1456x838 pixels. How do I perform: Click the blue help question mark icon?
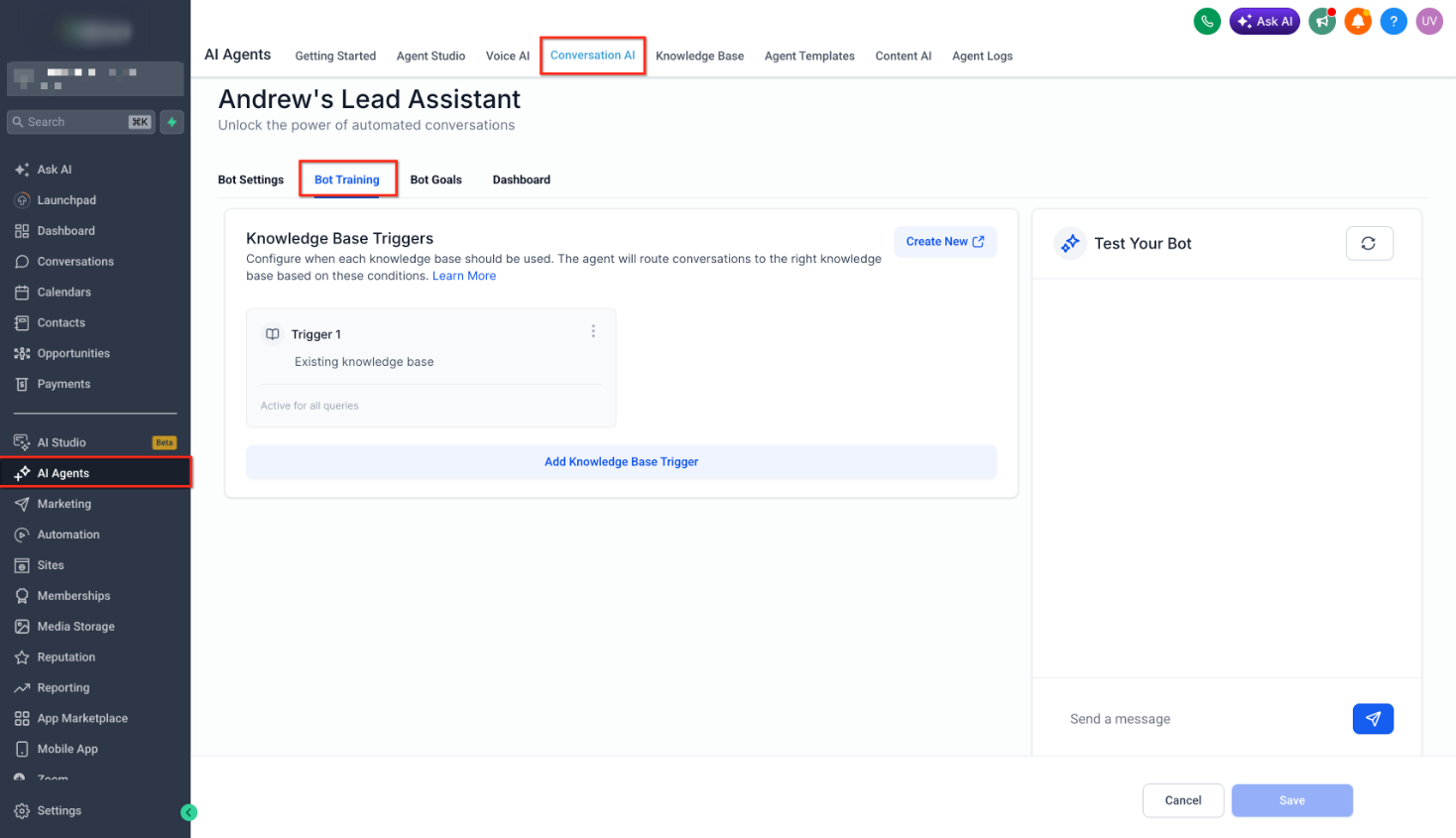click(1394, 21)
